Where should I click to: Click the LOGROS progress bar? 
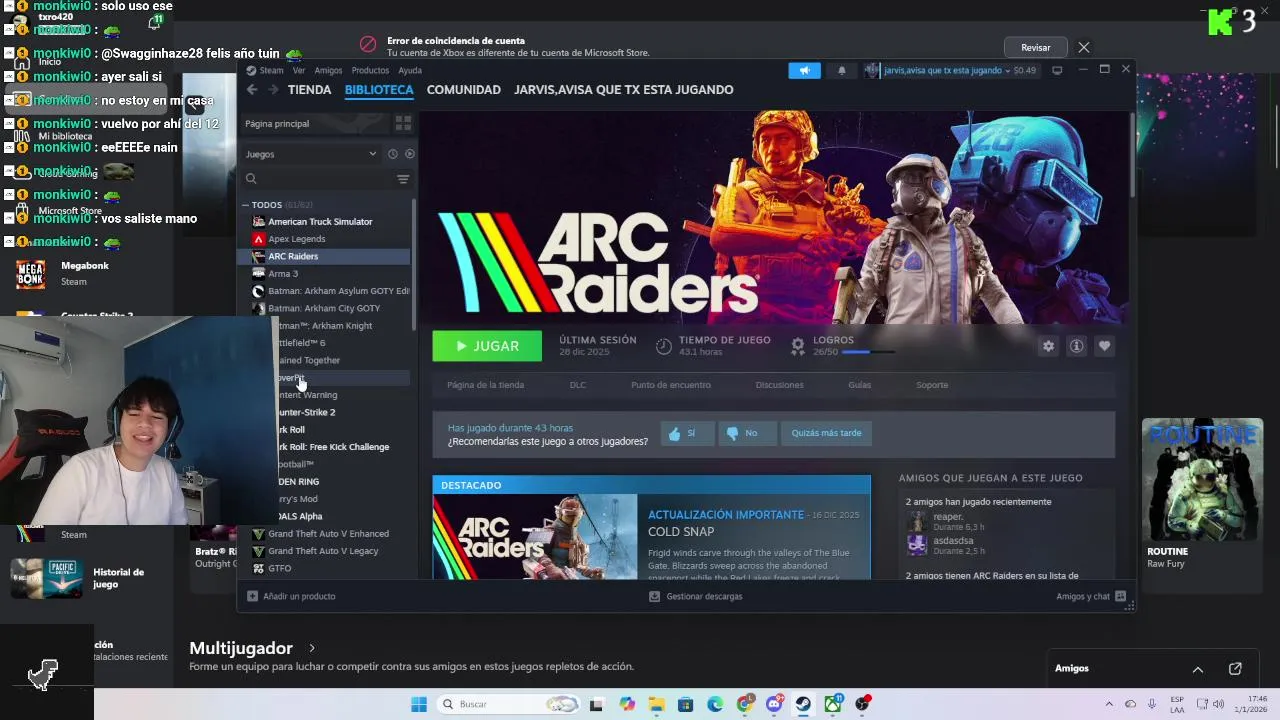(x=869, y=352)
